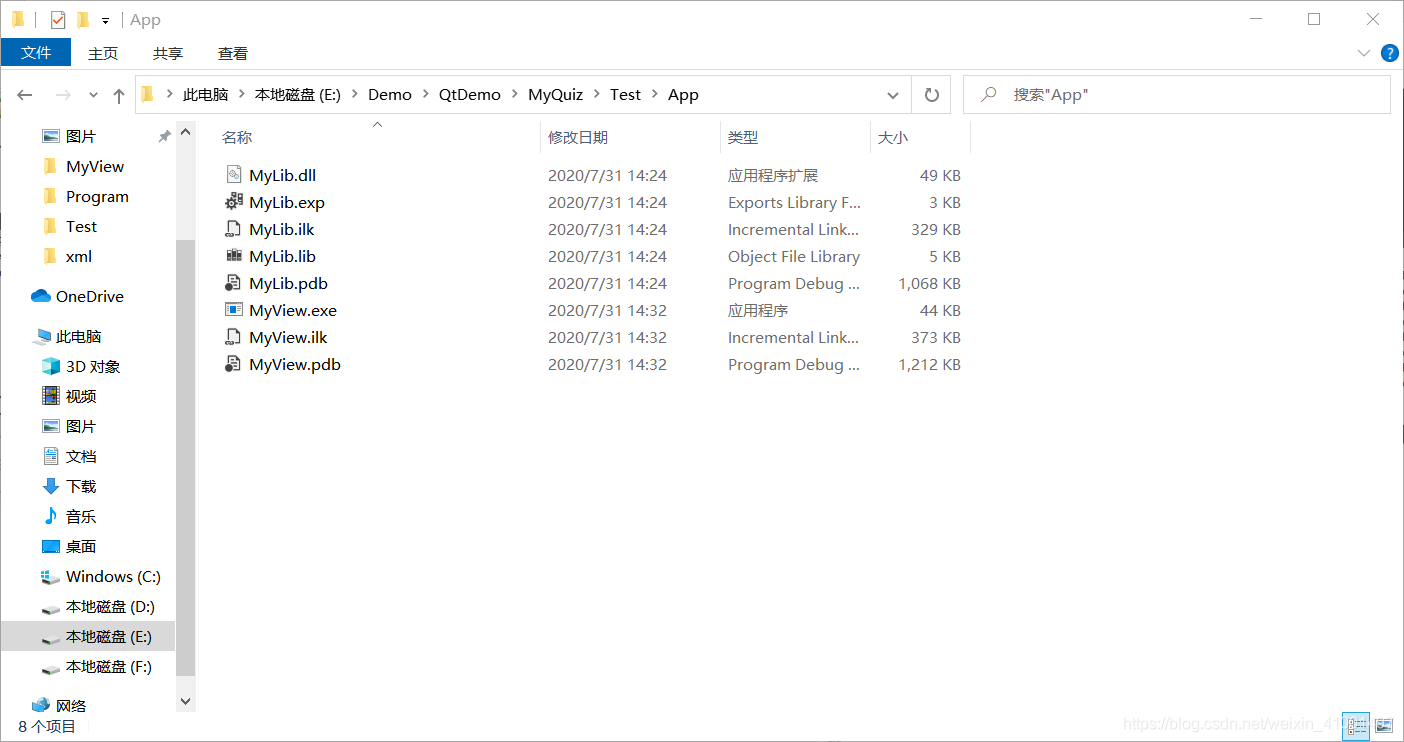
Task: Switch to large icons view layout
Action: (x=1384, y=726)
